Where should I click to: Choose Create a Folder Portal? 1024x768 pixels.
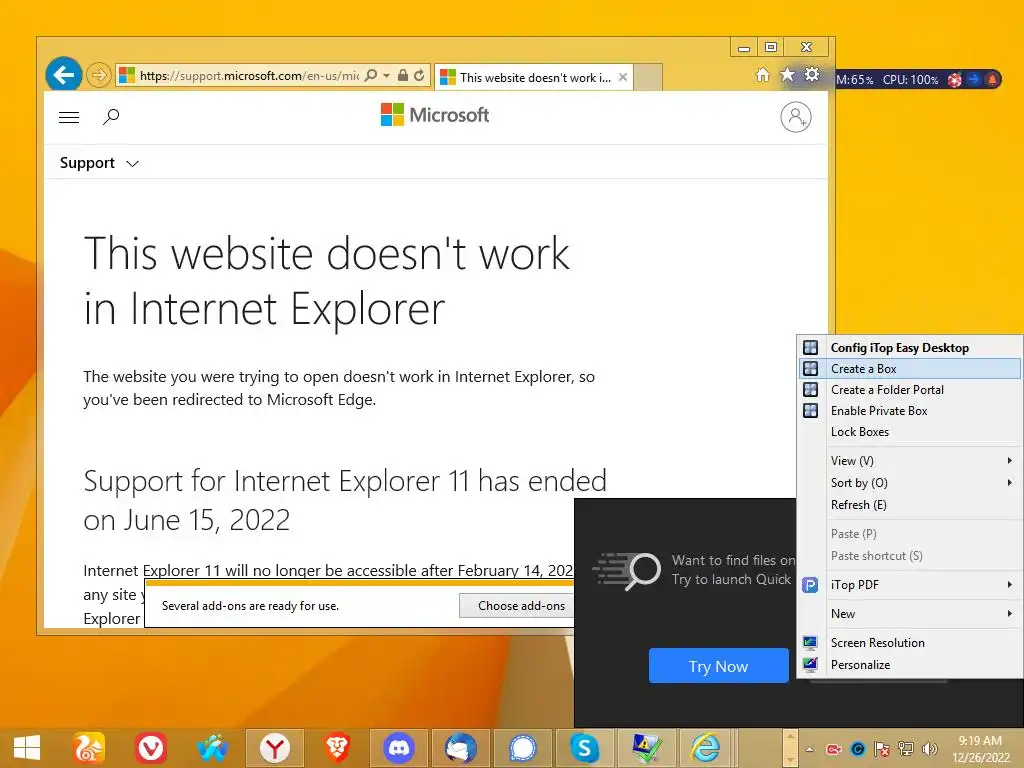click(x=910, y=390)
